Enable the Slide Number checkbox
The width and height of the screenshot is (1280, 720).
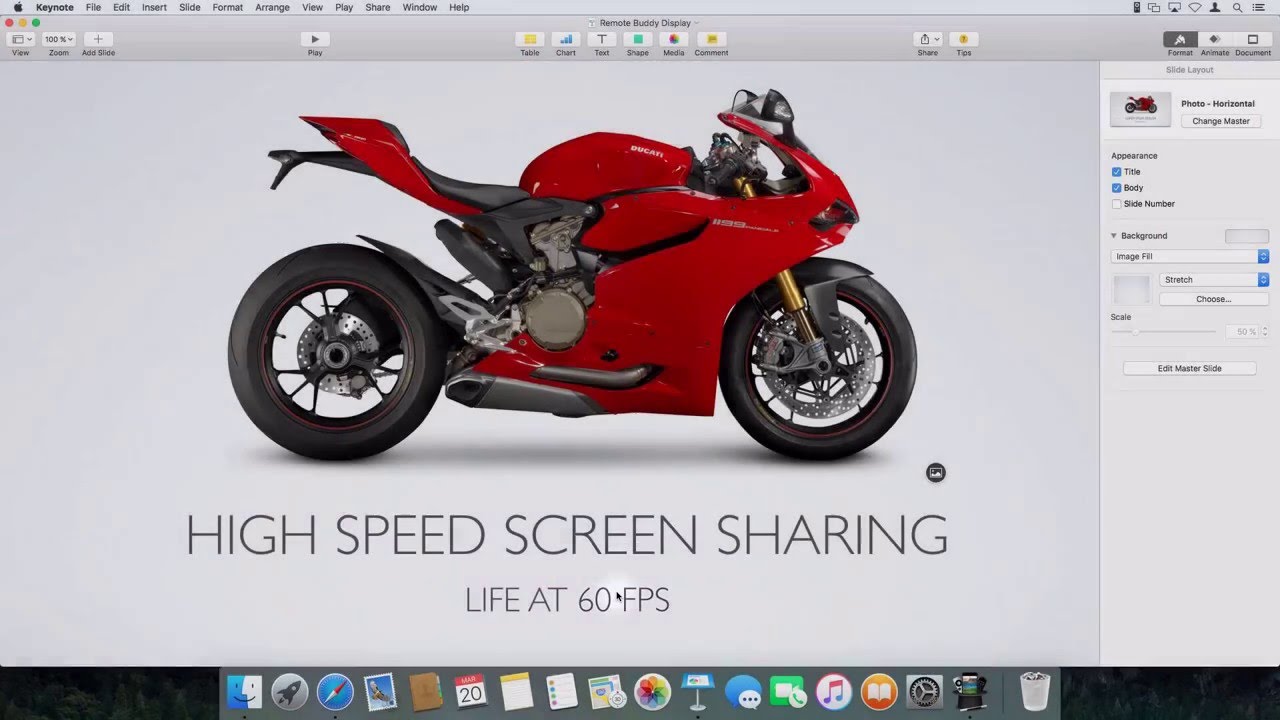[1116, 204]
